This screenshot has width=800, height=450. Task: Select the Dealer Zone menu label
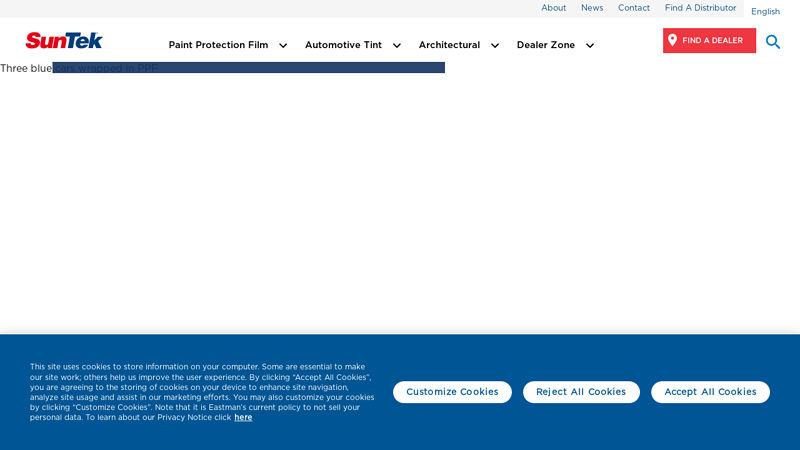click(x=545, y=45)
